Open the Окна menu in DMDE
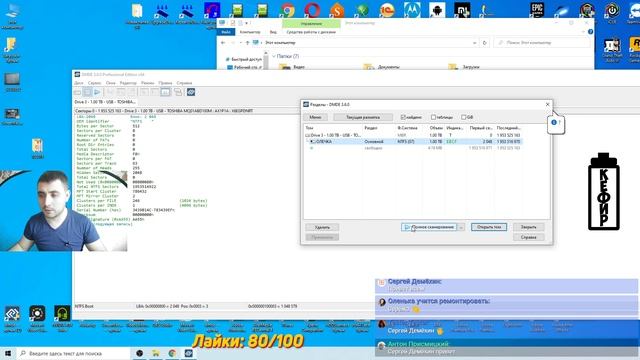This screenshot has width=640, height=360. click(x=111, y=83)
